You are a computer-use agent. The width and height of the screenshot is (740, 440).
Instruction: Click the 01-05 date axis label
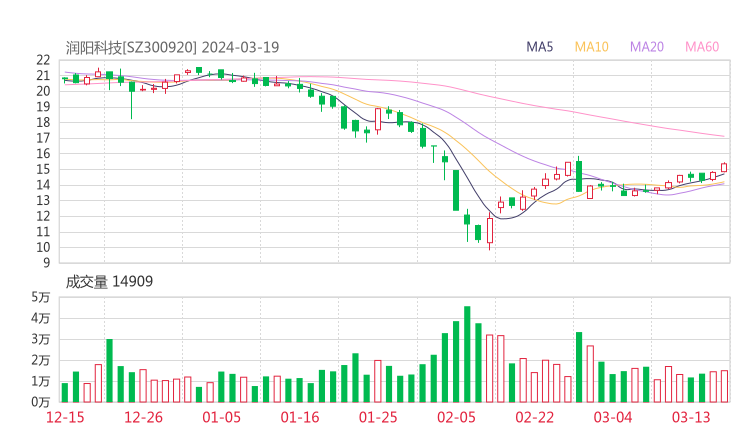click(221, 417)
